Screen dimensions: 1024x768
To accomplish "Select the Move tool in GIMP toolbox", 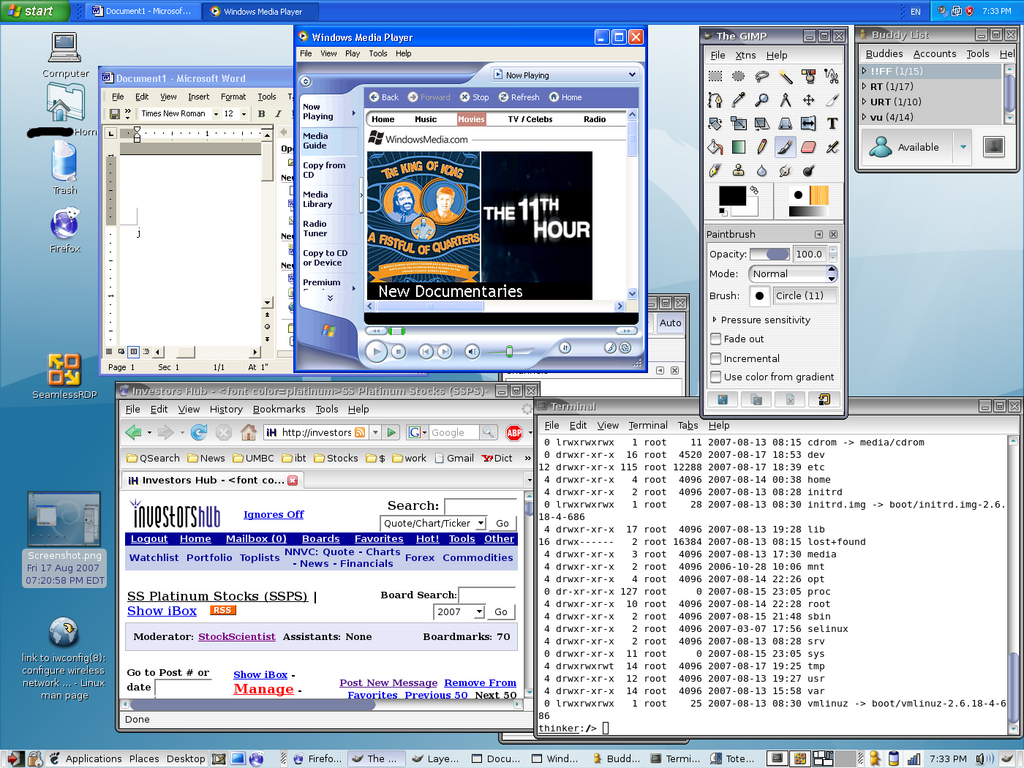I will point(808,100).
